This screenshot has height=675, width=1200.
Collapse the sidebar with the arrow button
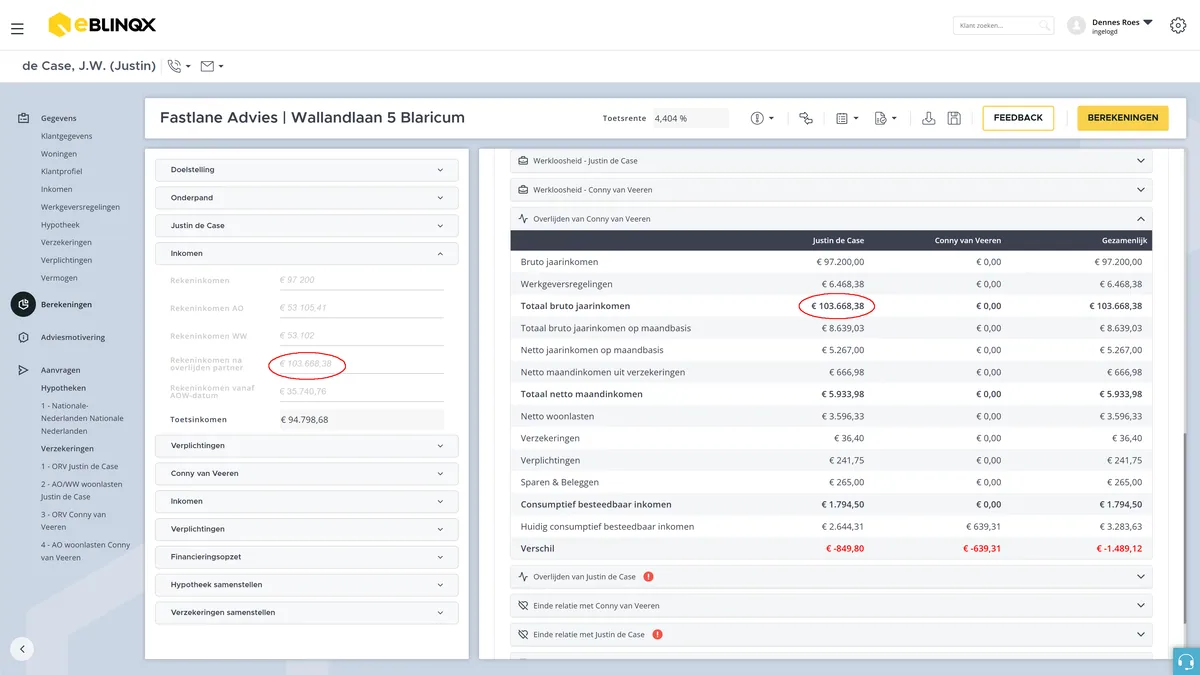click(22, 648)
